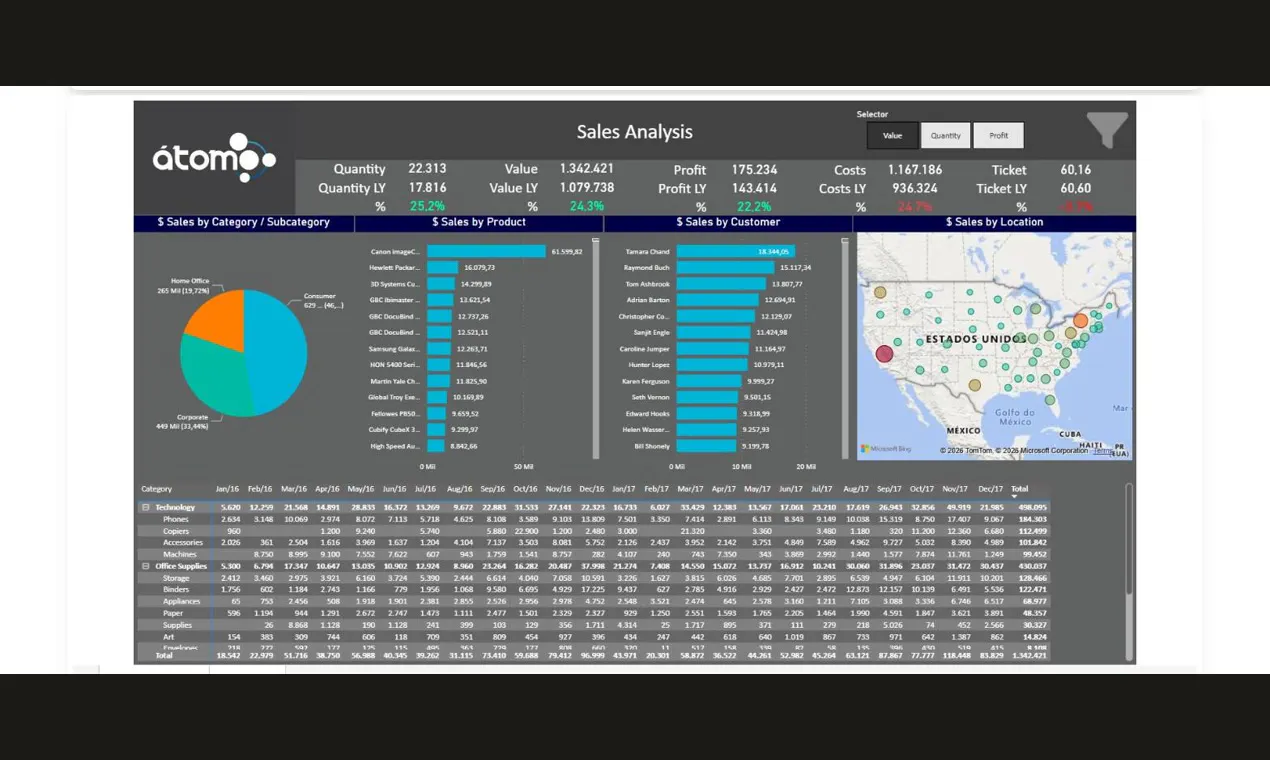This screenshot has width=1270, height=760.
Task: Select Raymond Buch's customer bar
Action: click(725, 268)
